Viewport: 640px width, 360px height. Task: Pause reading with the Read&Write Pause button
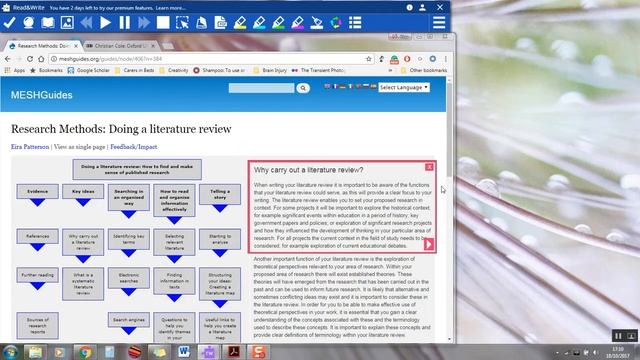[x=125, y=23]
